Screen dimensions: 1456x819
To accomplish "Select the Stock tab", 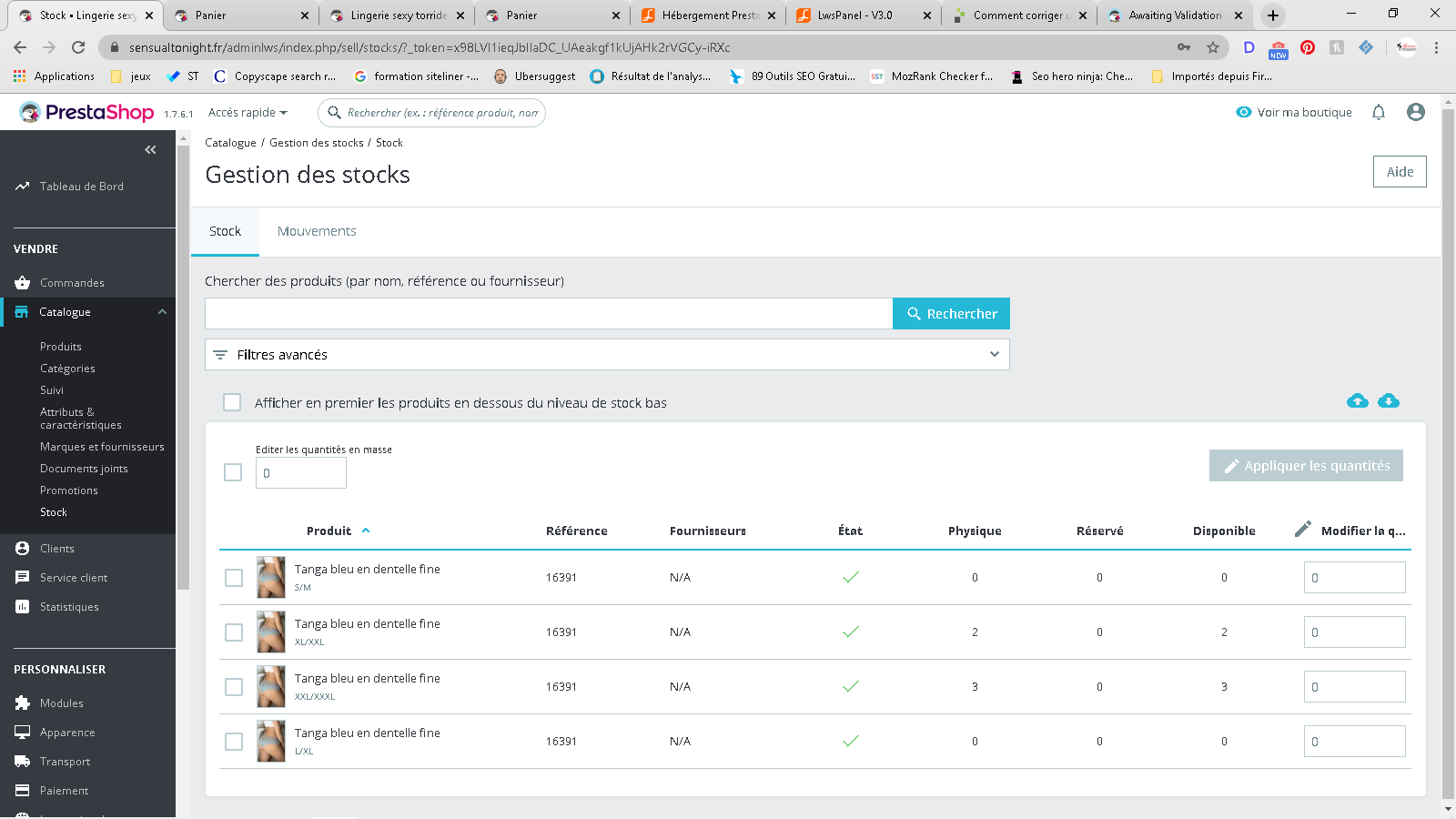I will pyautogui.click(x=225, y=231).
